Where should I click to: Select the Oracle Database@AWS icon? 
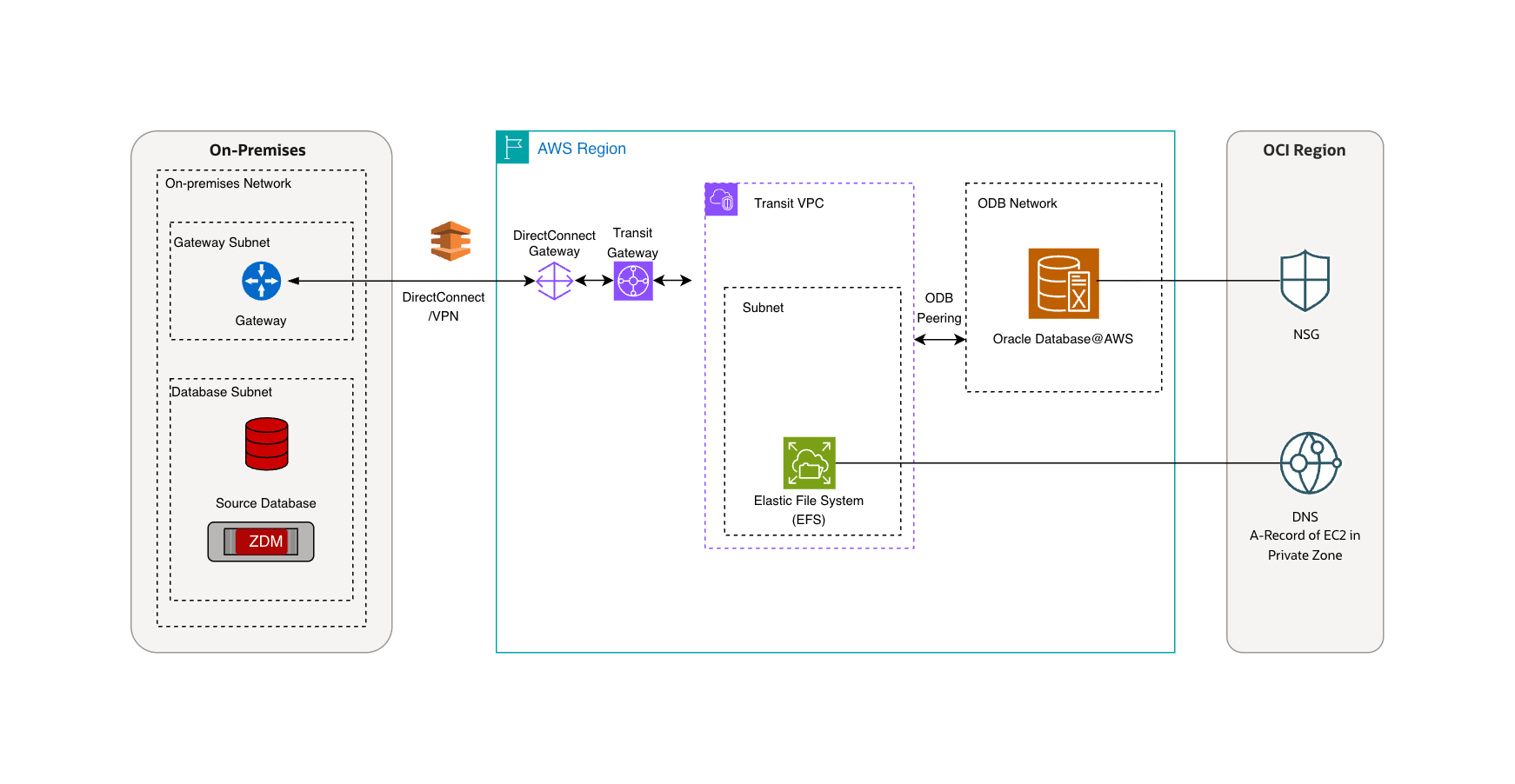1064,282
